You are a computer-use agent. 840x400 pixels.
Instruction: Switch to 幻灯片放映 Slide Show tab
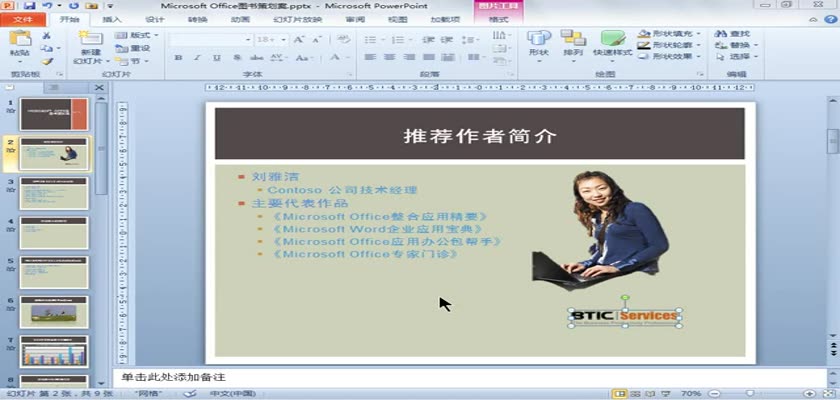coord(297,20)
